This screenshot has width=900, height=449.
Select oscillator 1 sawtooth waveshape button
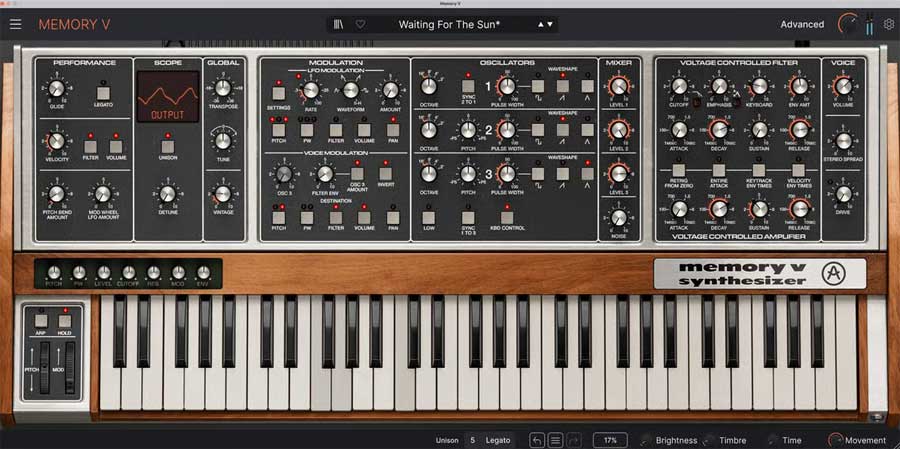point(562,86)
